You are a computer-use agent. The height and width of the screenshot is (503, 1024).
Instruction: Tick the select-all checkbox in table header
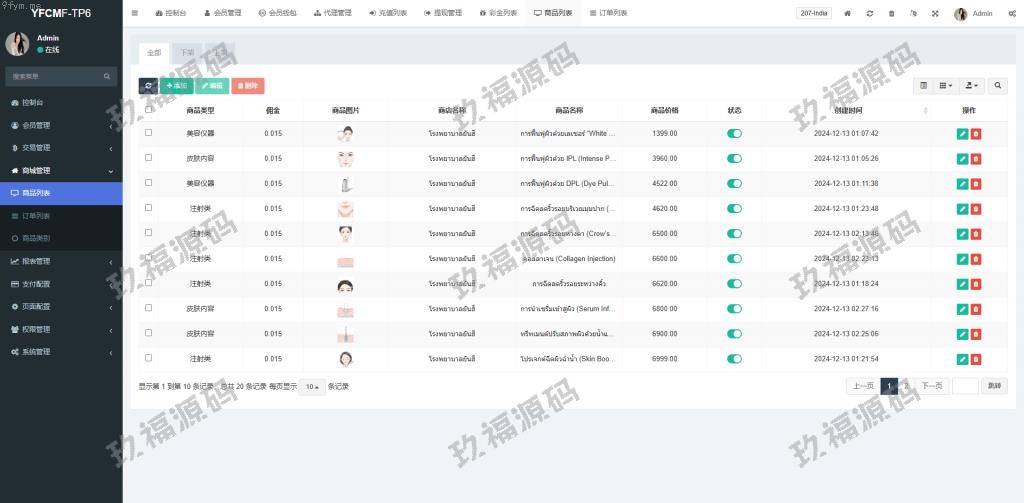[x=149, y=110]
